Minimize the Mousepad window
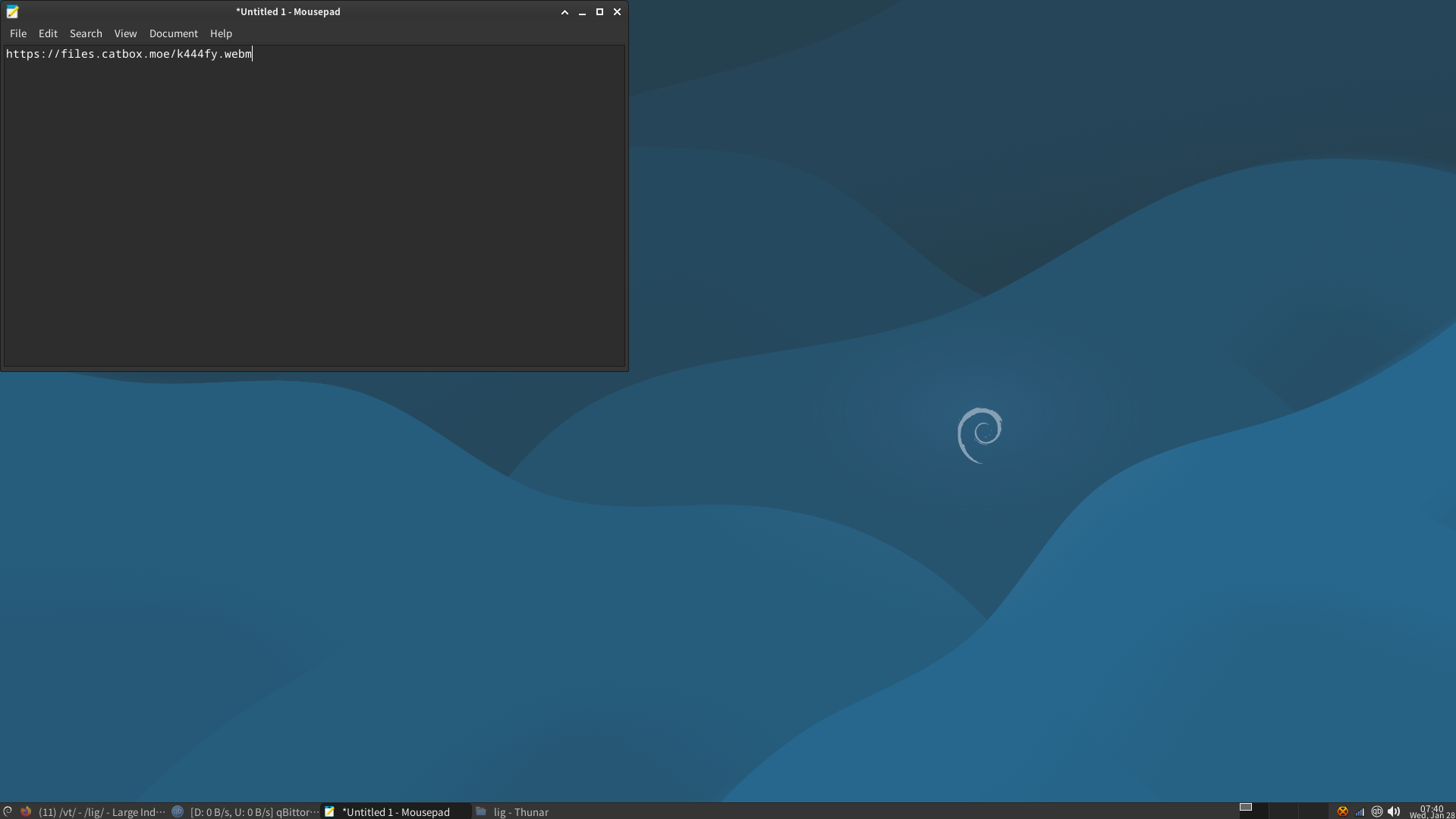Image resolution: width=1456 pixels, height=819 pixels. (x=582, y=12)
